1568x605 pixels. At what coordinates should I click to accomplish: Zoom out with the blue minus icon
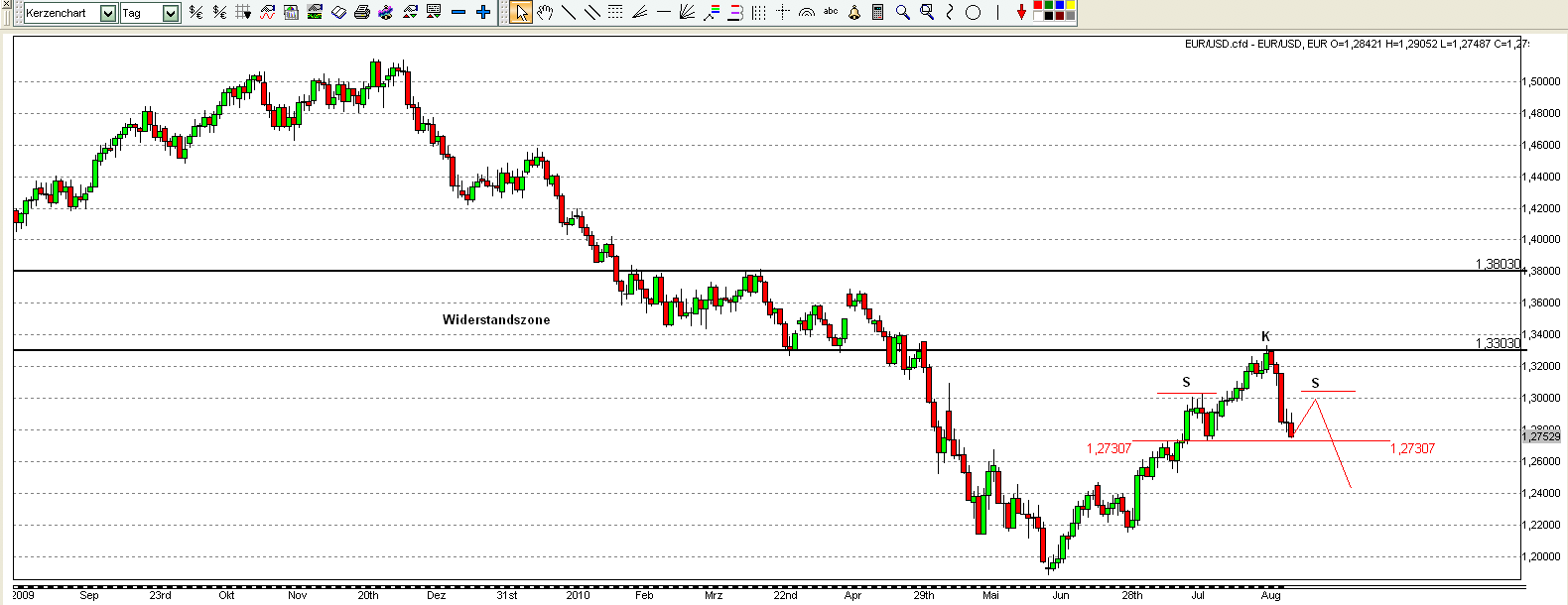pos(458,12)
